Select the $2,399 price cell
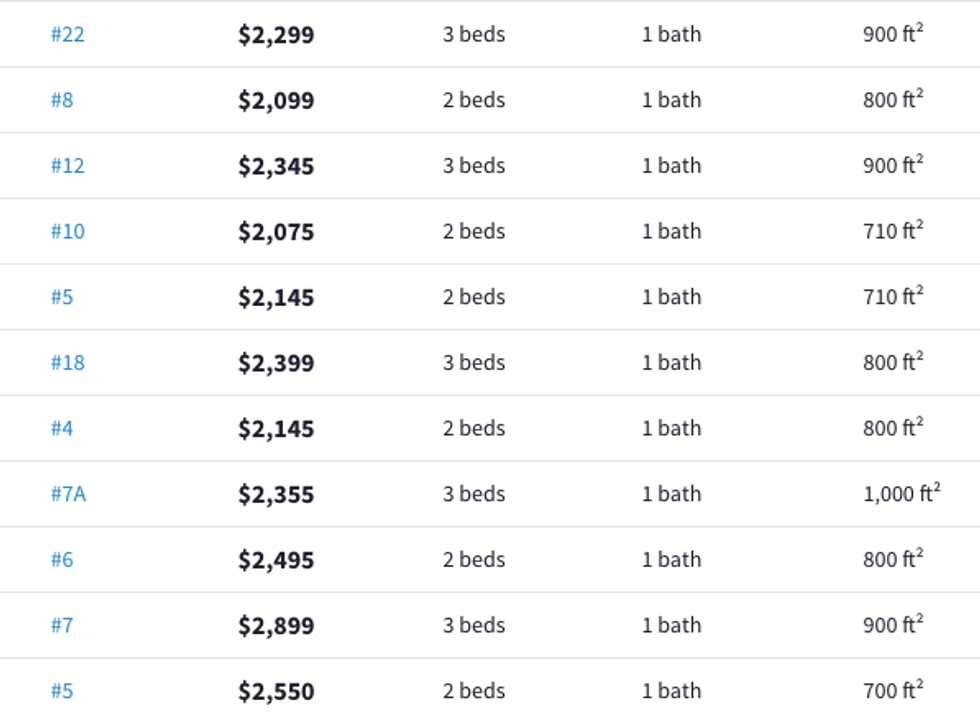The height and width of the screenshot is (717, 980). tap(276, 363)
